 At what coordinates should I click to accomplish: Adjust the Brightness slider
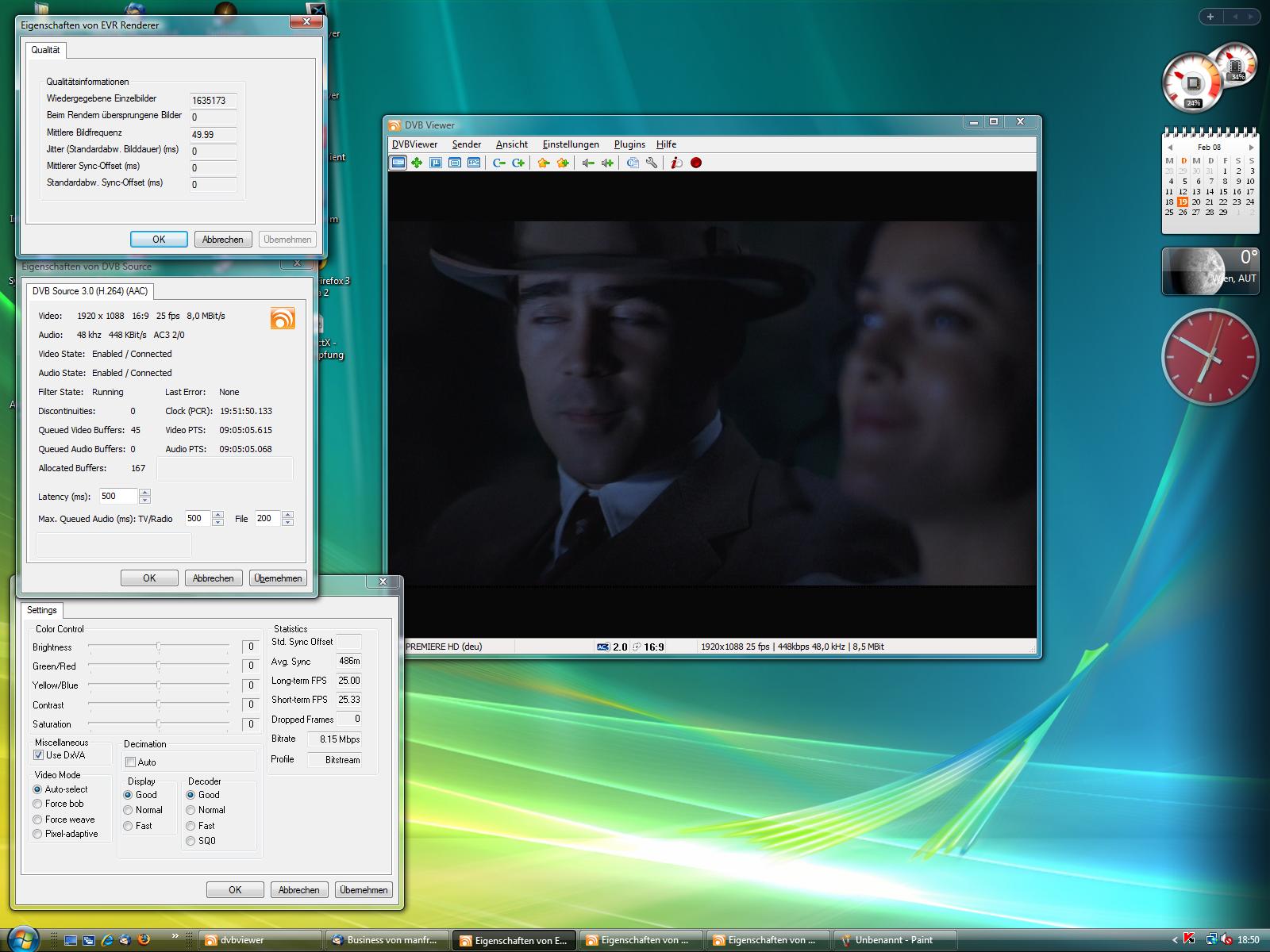click(x=159, y=647)
